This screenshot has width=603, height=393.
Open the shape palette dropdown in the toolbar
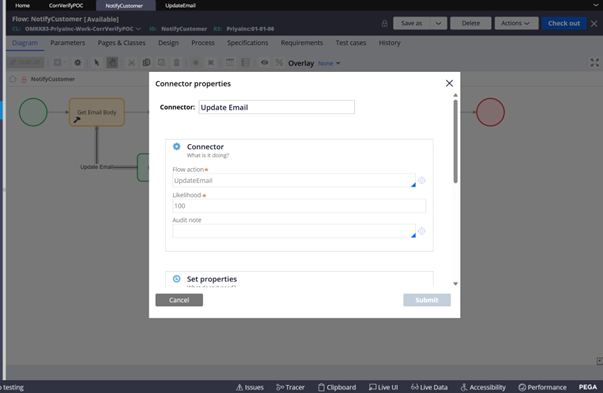59,62
